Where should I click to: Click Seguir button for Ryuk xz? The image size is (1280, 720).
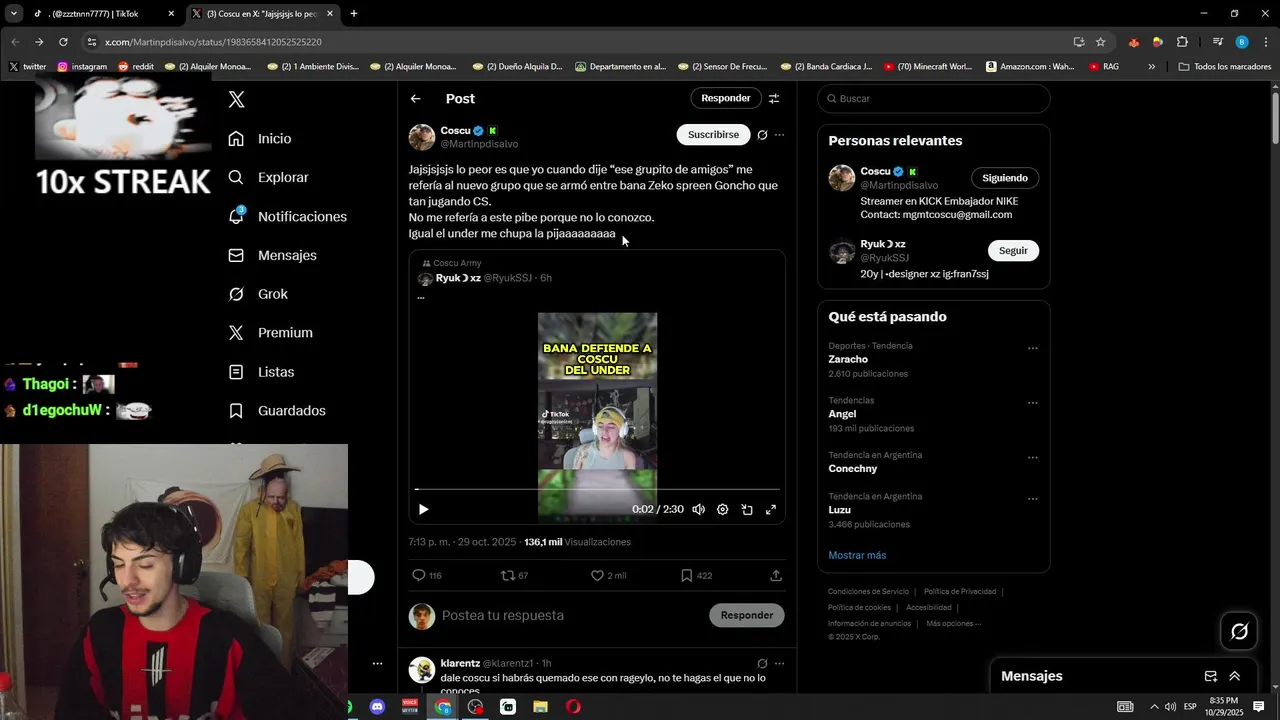[1013, 250]
